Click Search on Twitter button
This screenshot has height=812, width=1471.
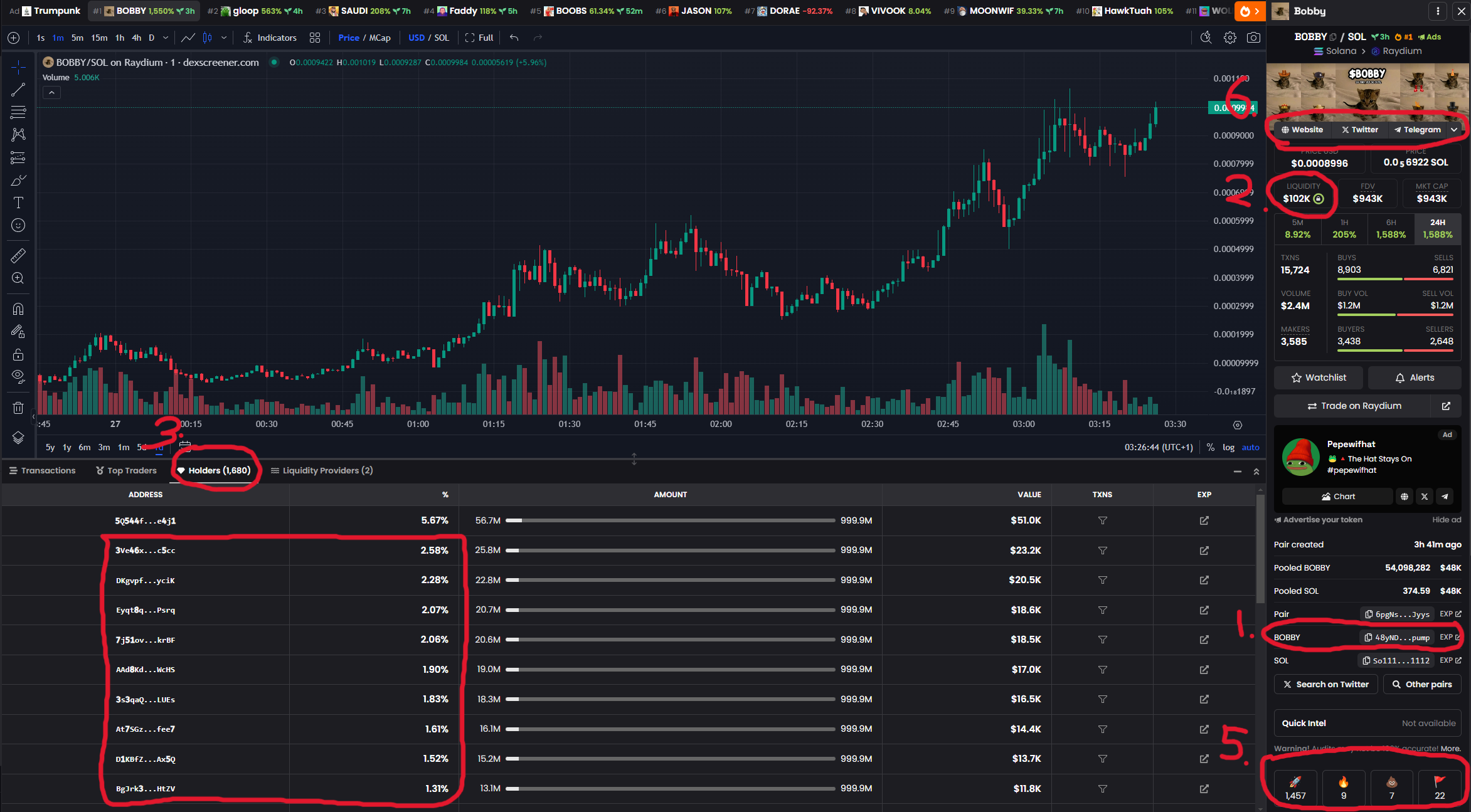[1325, 684]
